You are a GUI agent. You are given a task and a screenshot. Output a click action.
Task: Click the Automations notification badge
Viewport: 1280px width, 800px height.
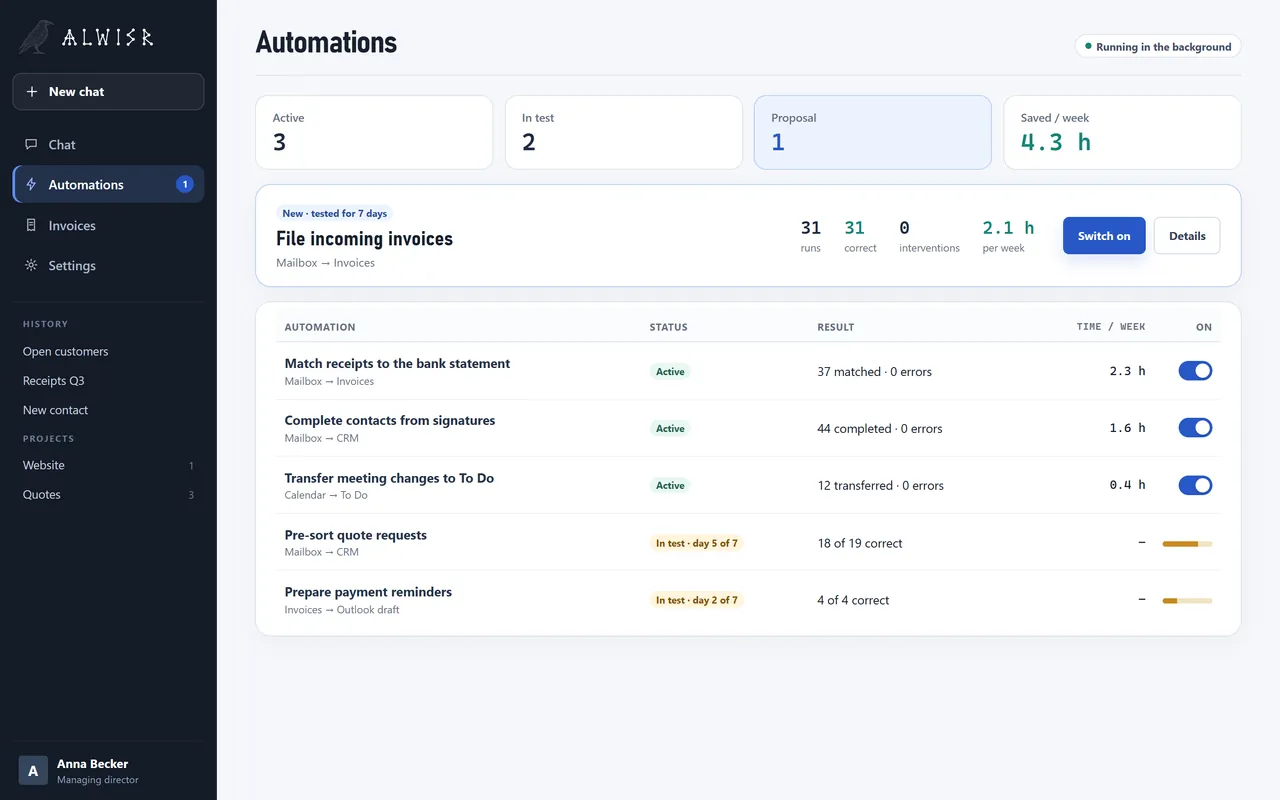point(184,185)
